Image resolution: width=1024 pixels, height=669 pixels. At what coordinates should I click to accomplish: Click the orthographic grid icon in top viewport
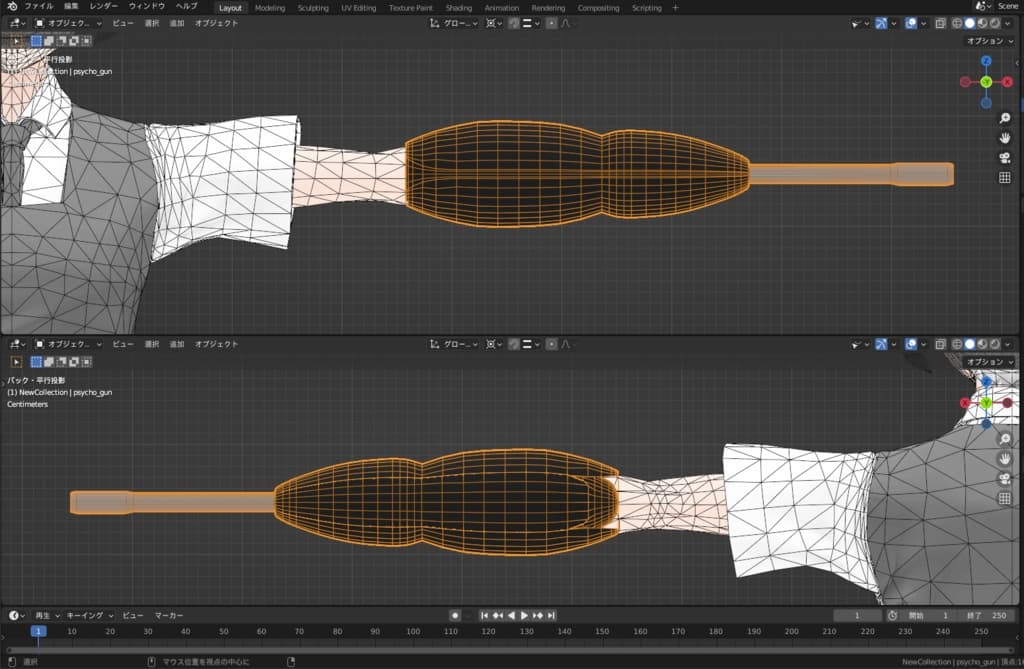pyautogui.click(x=1004, y=178)
